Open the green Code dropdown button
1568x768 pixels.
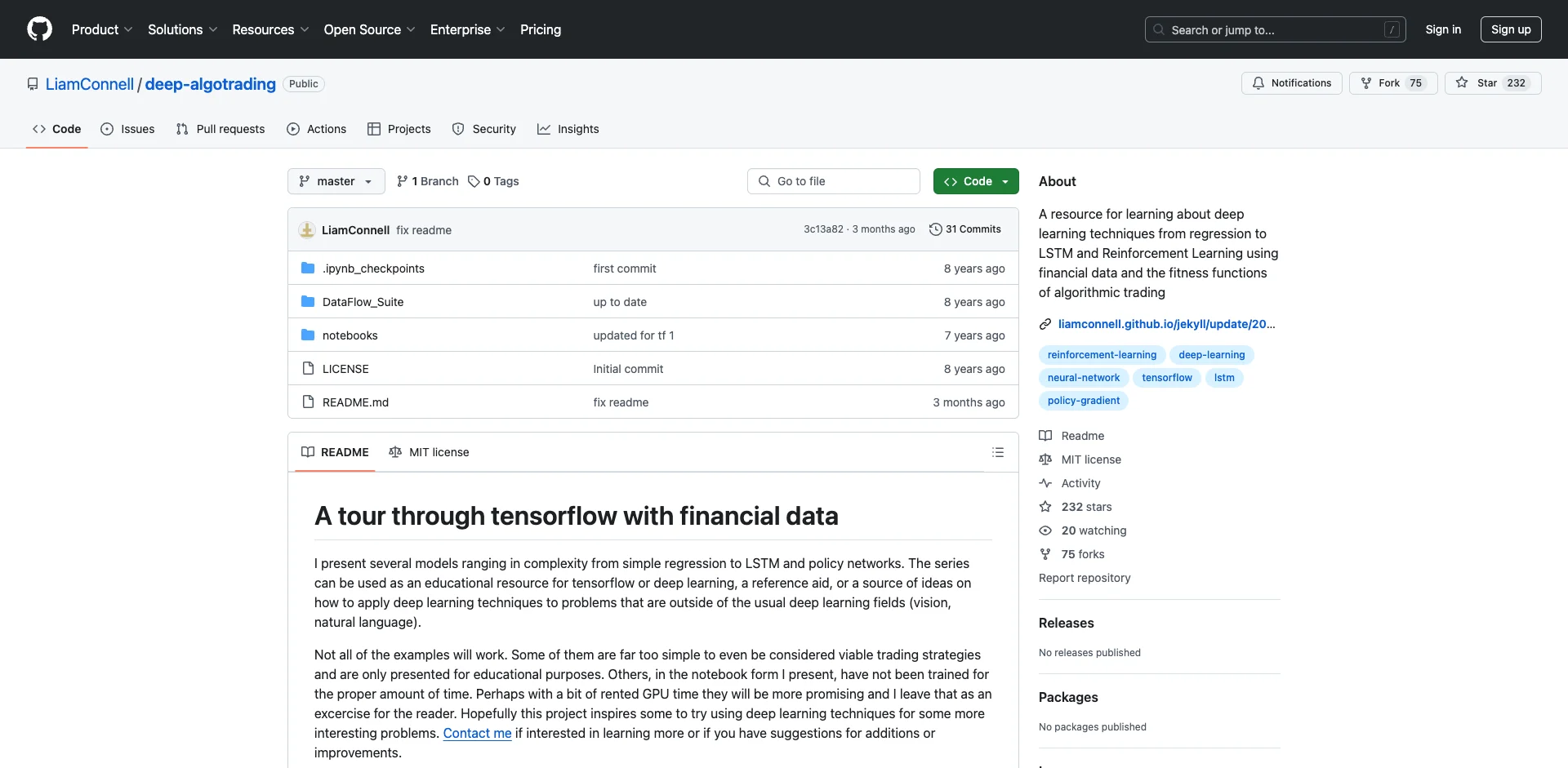point(976,181)
